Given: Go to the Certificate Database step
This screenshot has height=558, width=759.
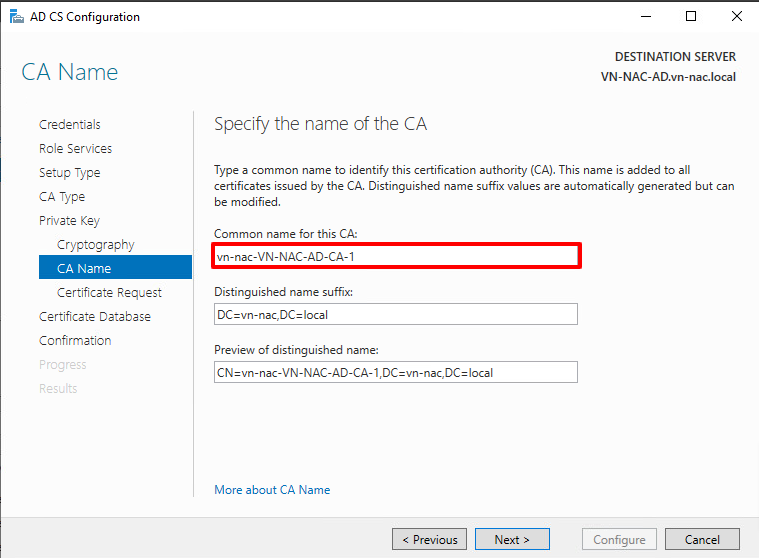Looking at the screenshot, I should pos(95,317).
